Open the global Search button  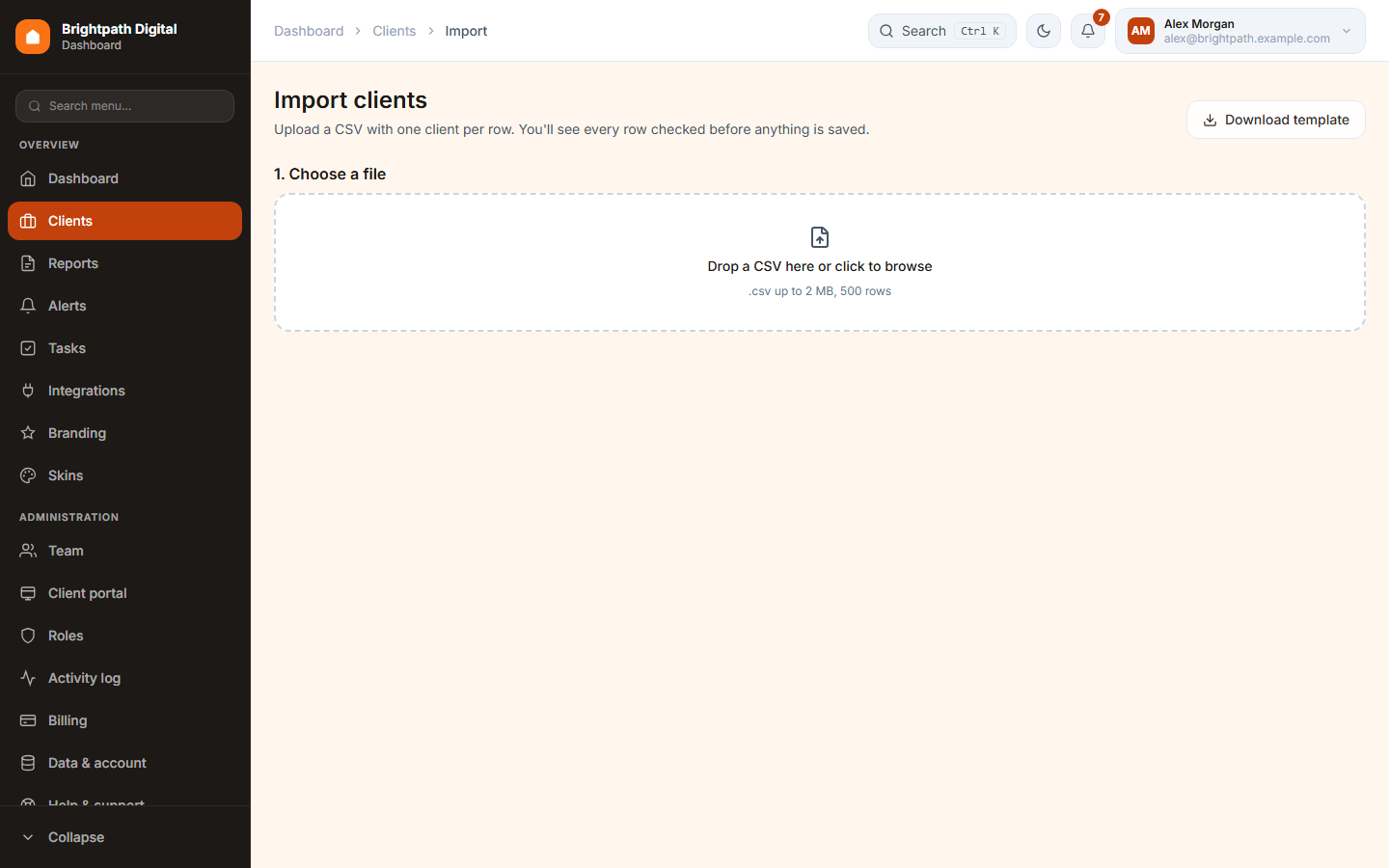click(x=942, y=31)
